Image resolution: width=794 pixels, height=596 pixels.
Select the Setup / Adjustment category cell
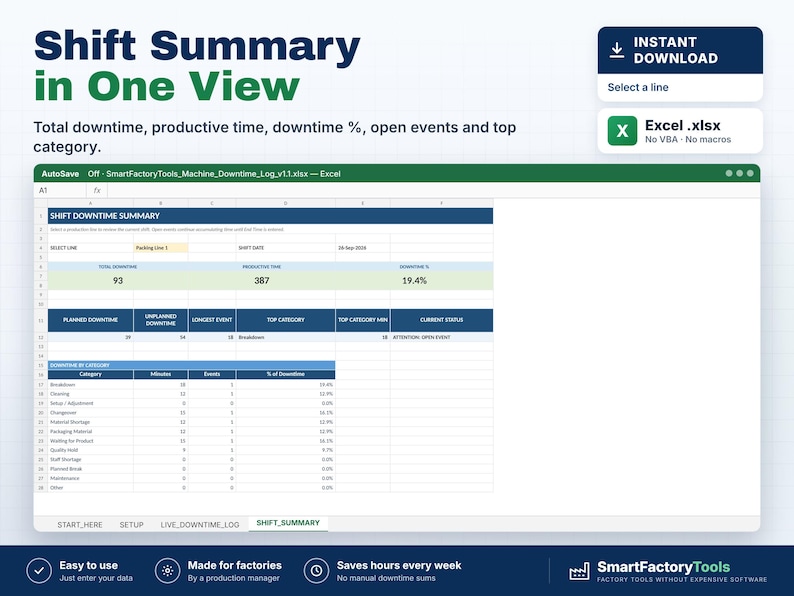click(91, 404)
